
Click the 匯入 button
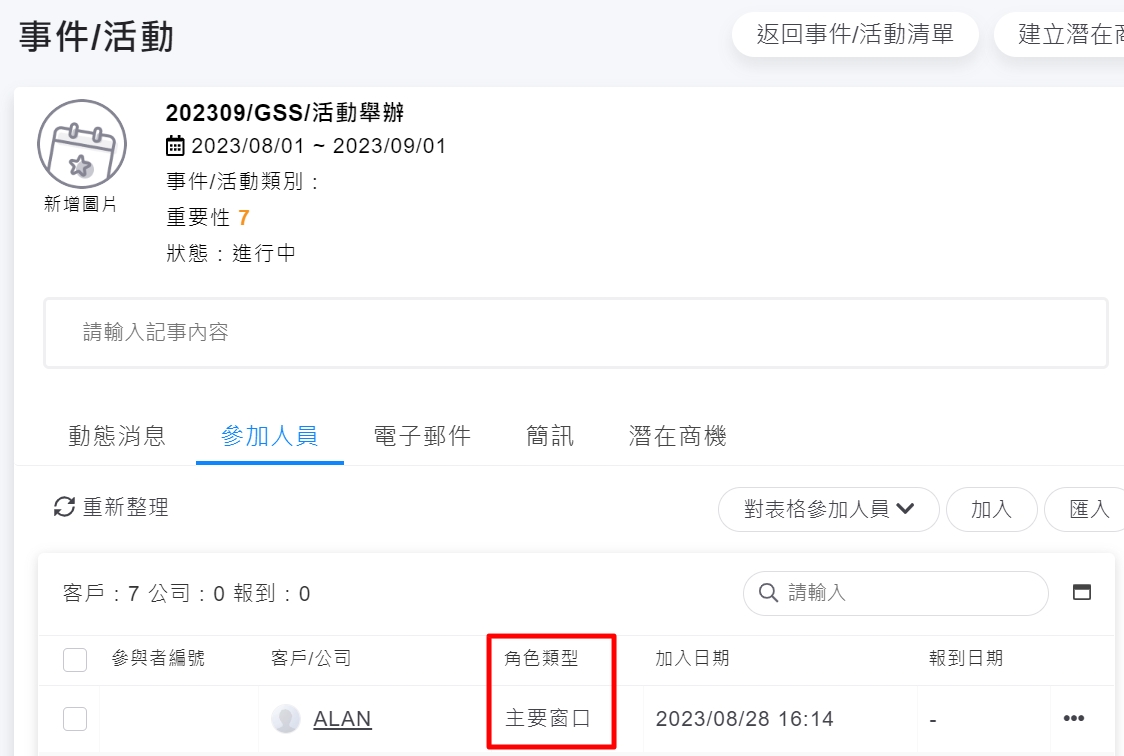click(1088, 509)
